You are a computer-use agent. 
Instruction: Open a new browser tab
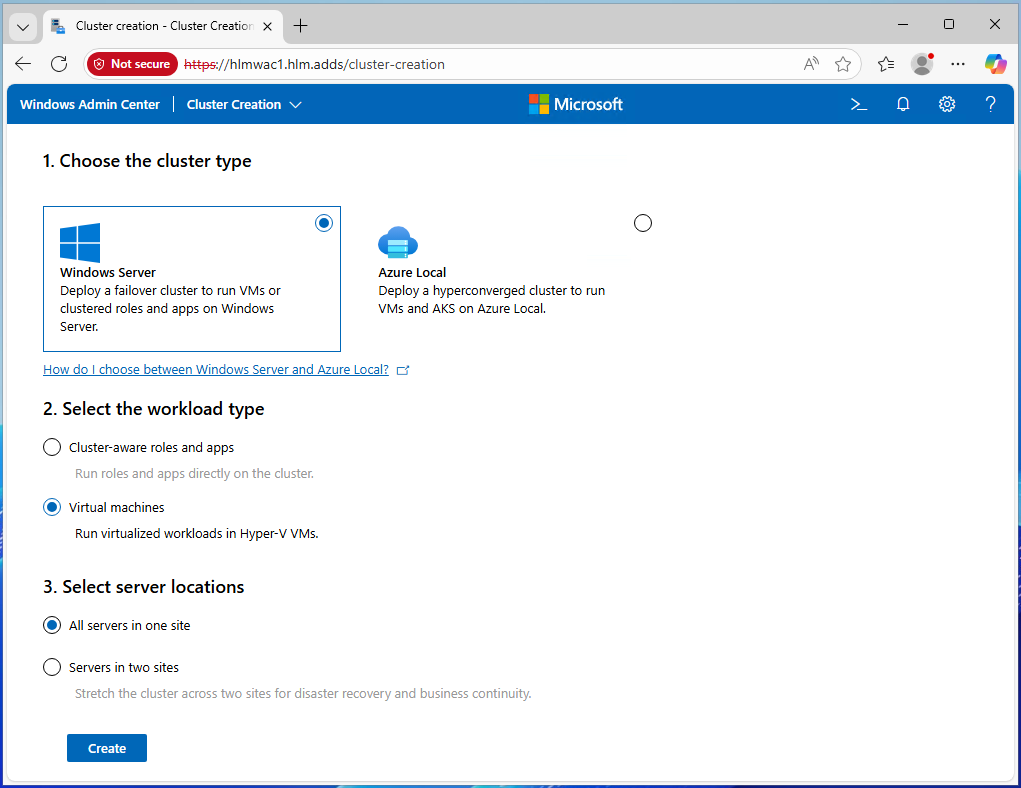[300, 26]
